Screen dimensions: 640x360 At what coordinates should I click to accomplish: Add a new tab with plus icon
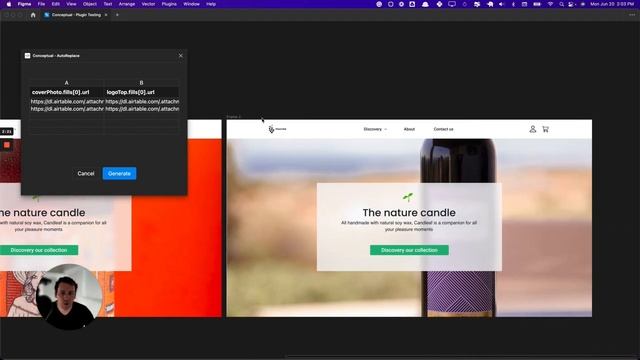tap(117, 15)
